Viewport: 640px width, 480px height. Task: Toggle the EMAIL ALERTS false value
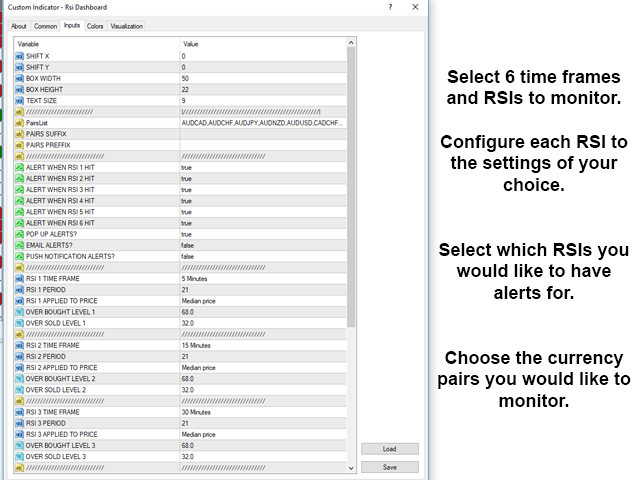[x=263, y=245]
